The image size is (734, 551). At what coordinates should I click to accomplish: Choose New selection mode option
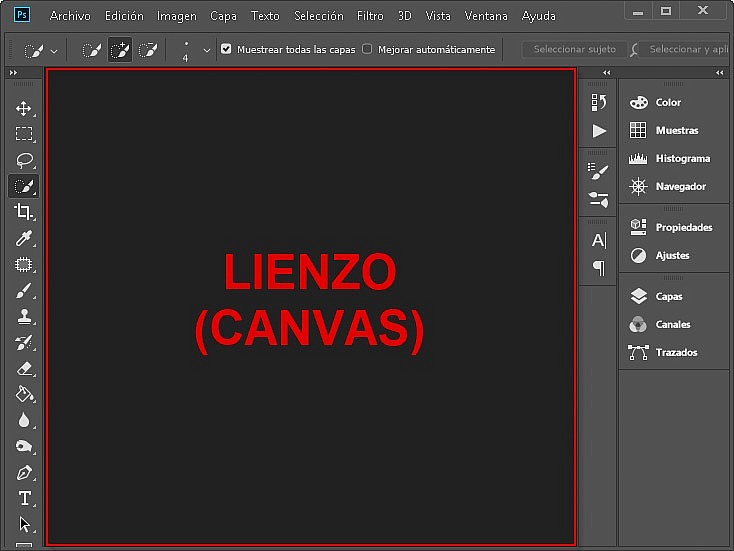(x=92, y=50)
